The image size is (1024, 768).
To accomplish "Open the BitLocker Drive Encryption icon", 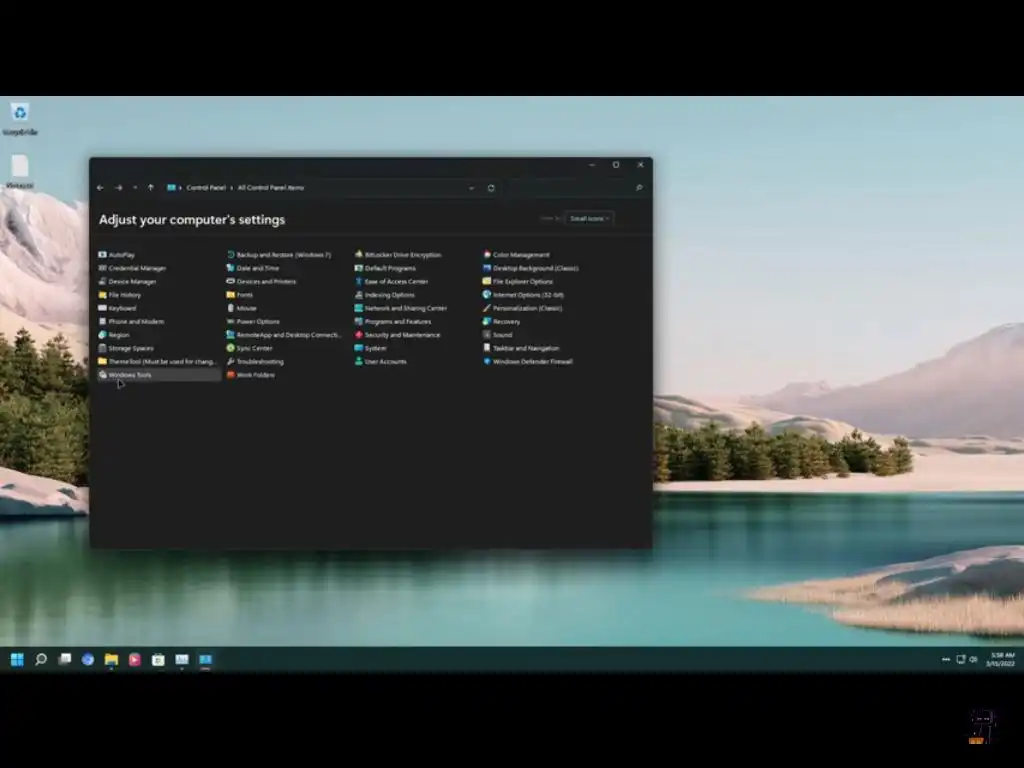I will tap(359, 255).
